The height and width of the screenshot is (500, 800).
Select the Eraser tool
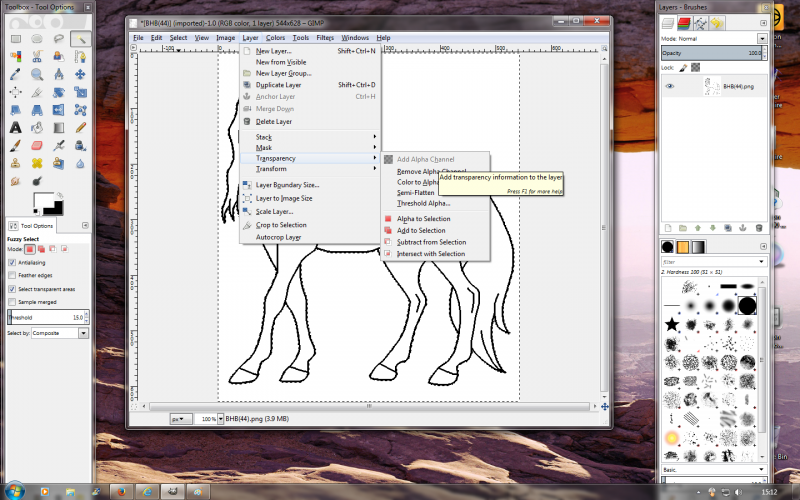37,146
